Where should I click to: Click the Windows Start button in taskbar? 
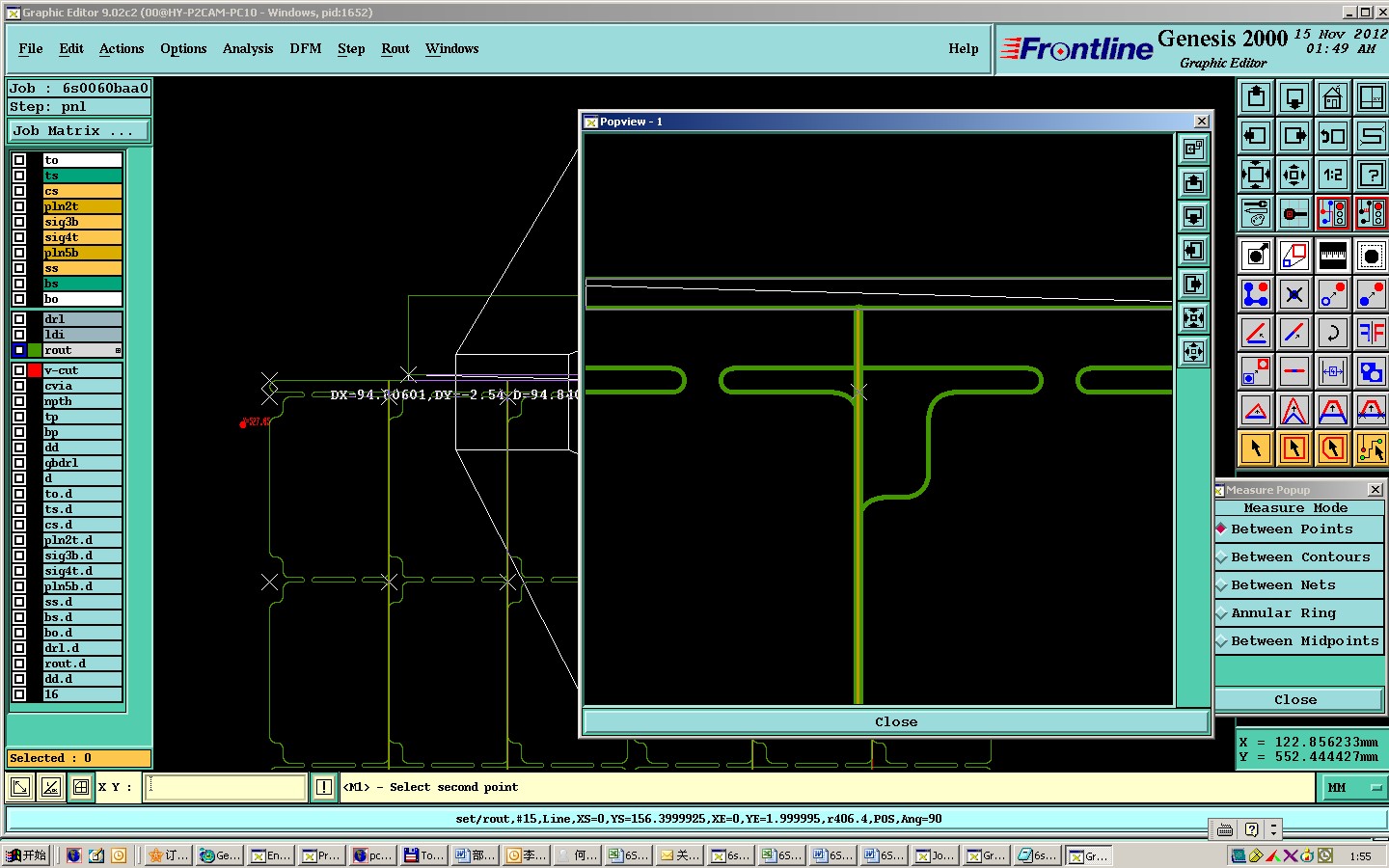pyautogui.click(x=27, y=855)
